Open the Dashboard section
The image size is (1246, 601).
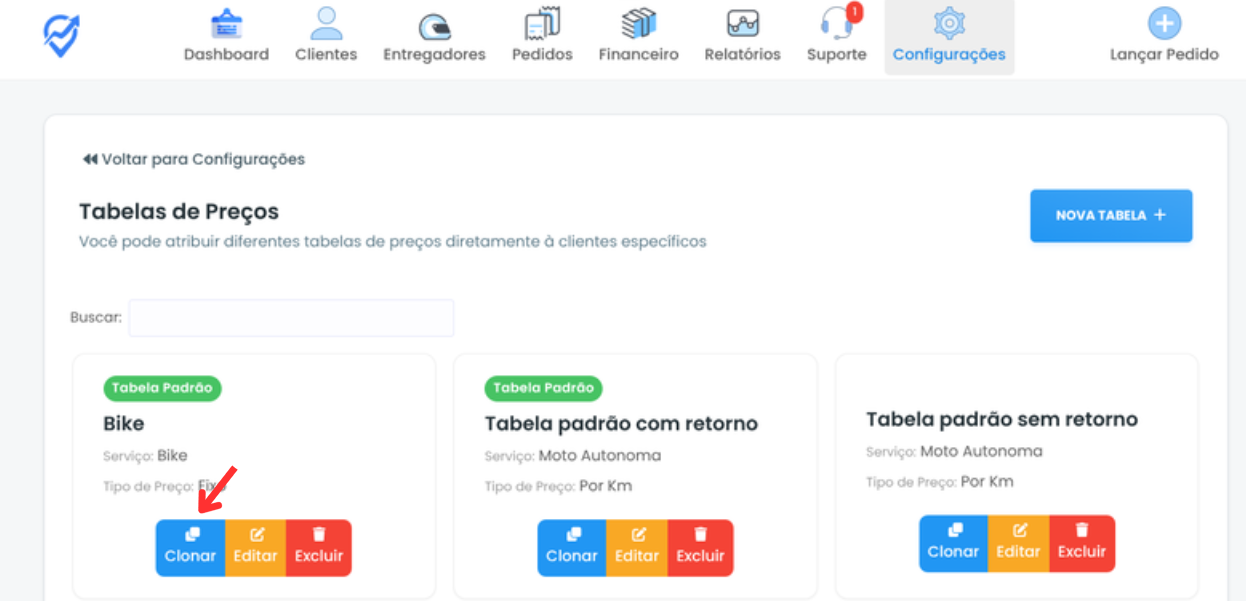coord(226,37)
